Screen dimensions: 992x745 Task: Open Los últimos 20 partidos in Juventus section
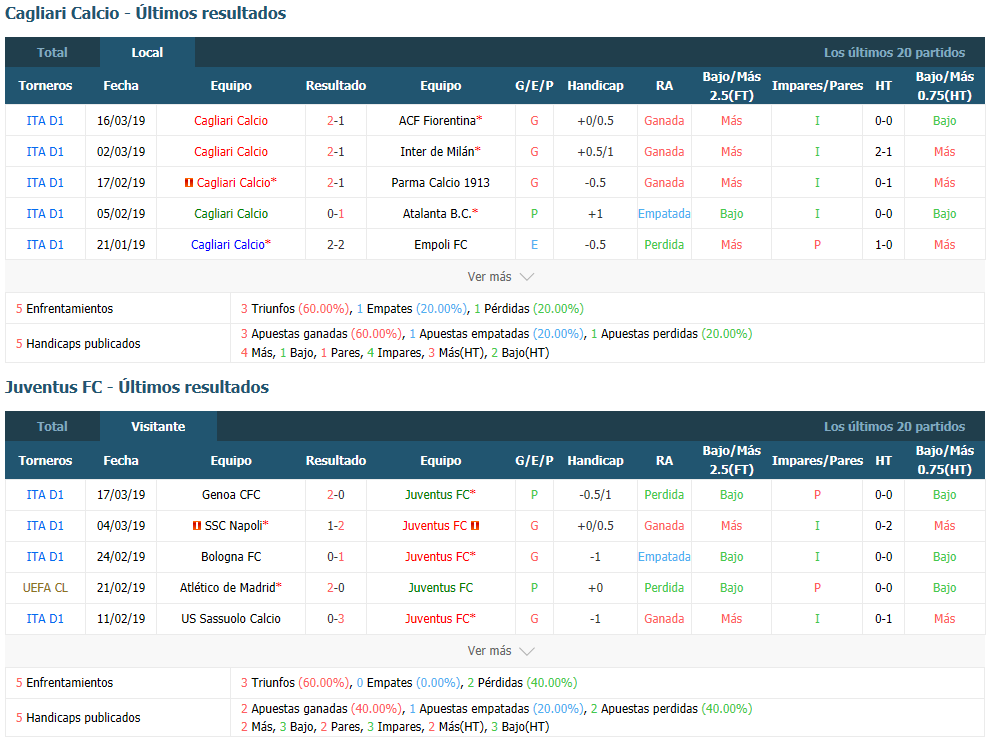[894, 426]
